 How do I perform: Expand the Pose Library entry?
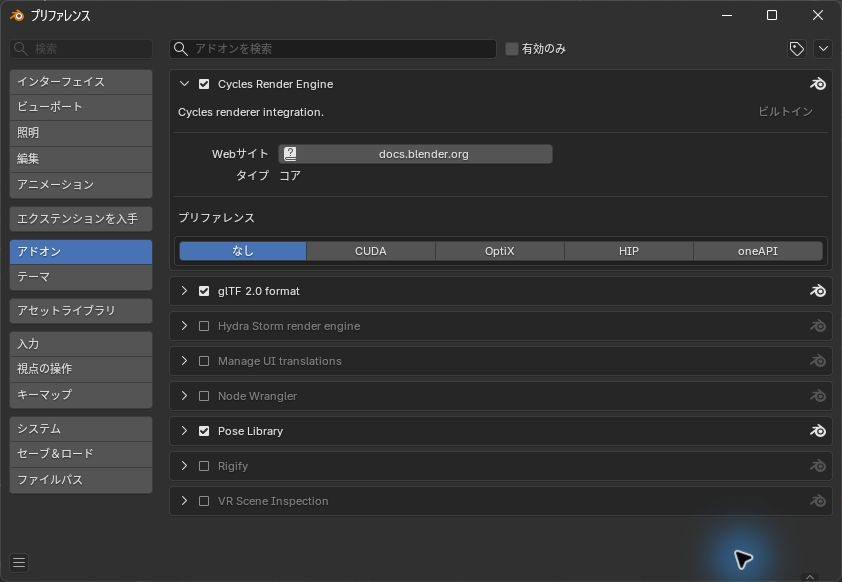click(184, 431)
